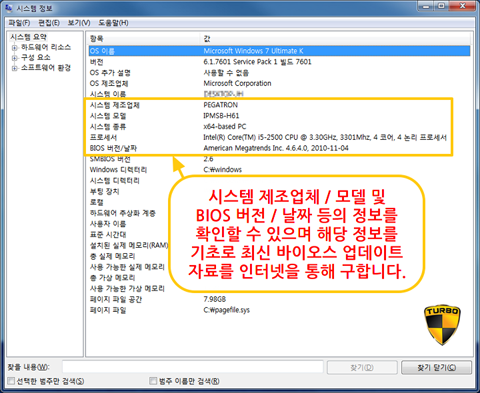Close the 시스템 정보 window

(463, 6)
